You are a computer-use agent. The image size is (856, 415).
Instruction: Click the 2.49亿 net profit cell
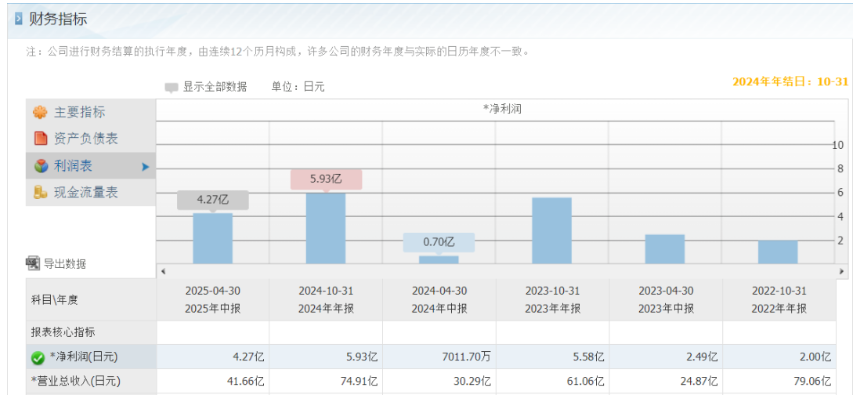pos(666,357)
